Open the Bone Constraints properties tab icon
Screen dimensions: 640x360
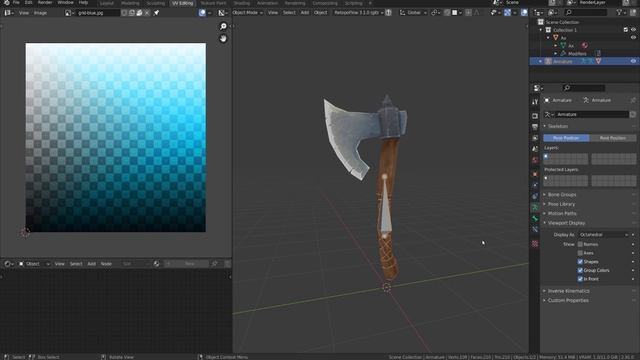[x=535, y=229]
